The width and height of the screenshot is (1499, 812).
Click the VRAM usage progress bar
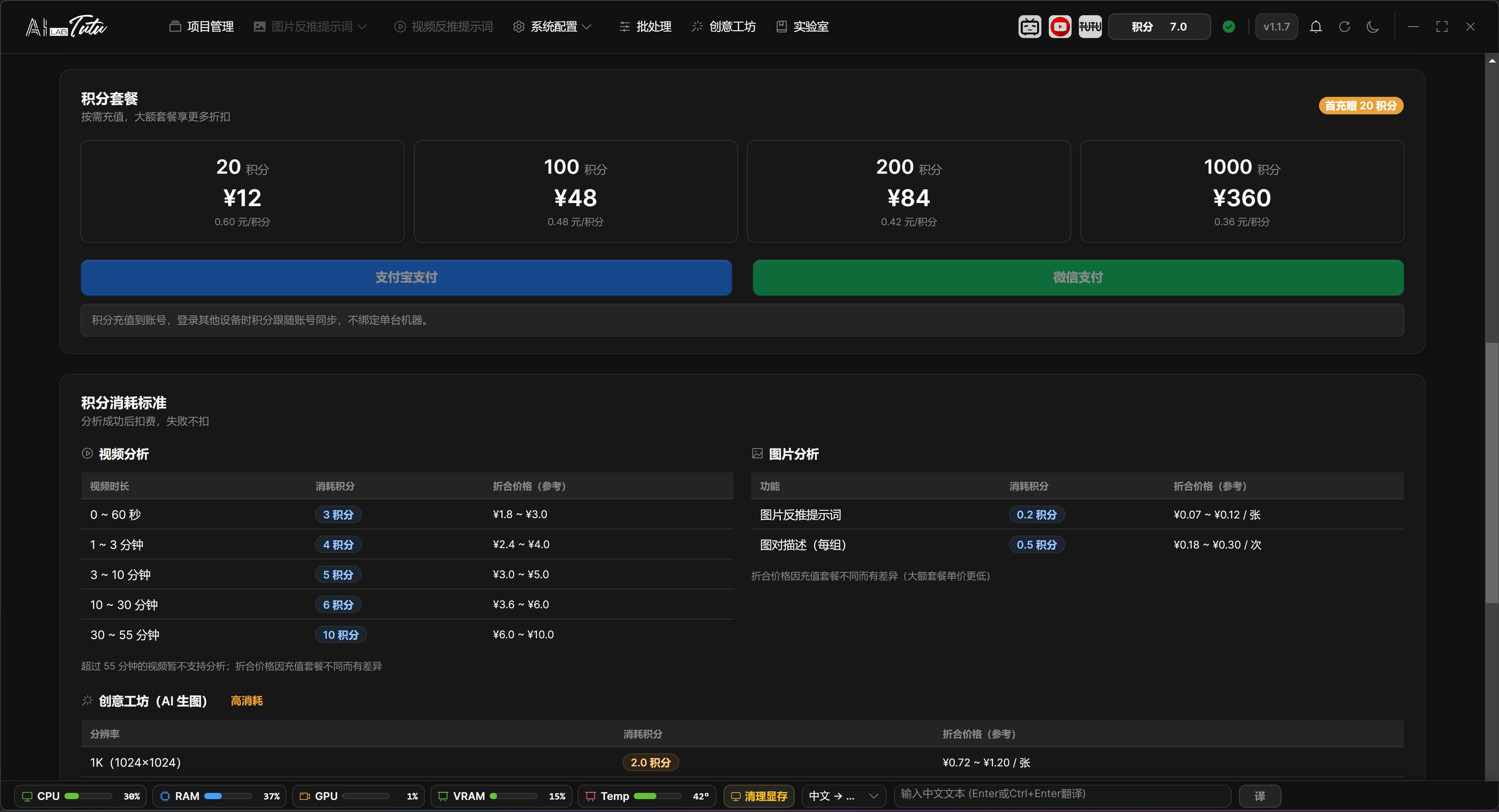513,796
